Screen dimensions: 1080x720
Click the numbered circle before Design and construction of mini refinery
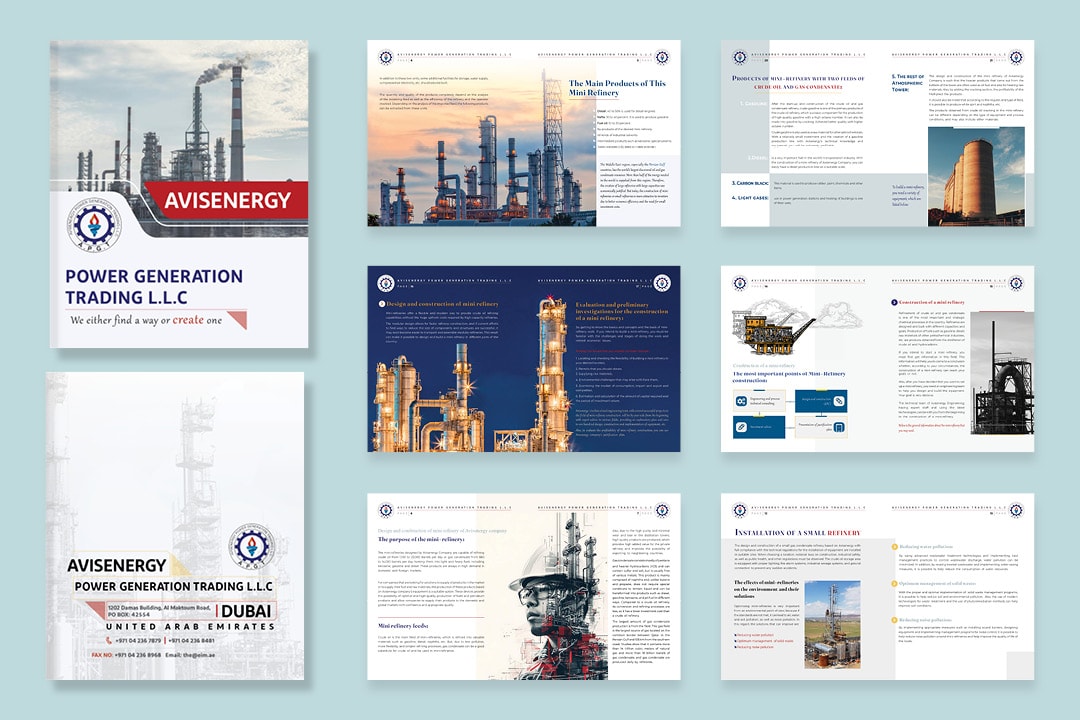(x=382, y=304)
